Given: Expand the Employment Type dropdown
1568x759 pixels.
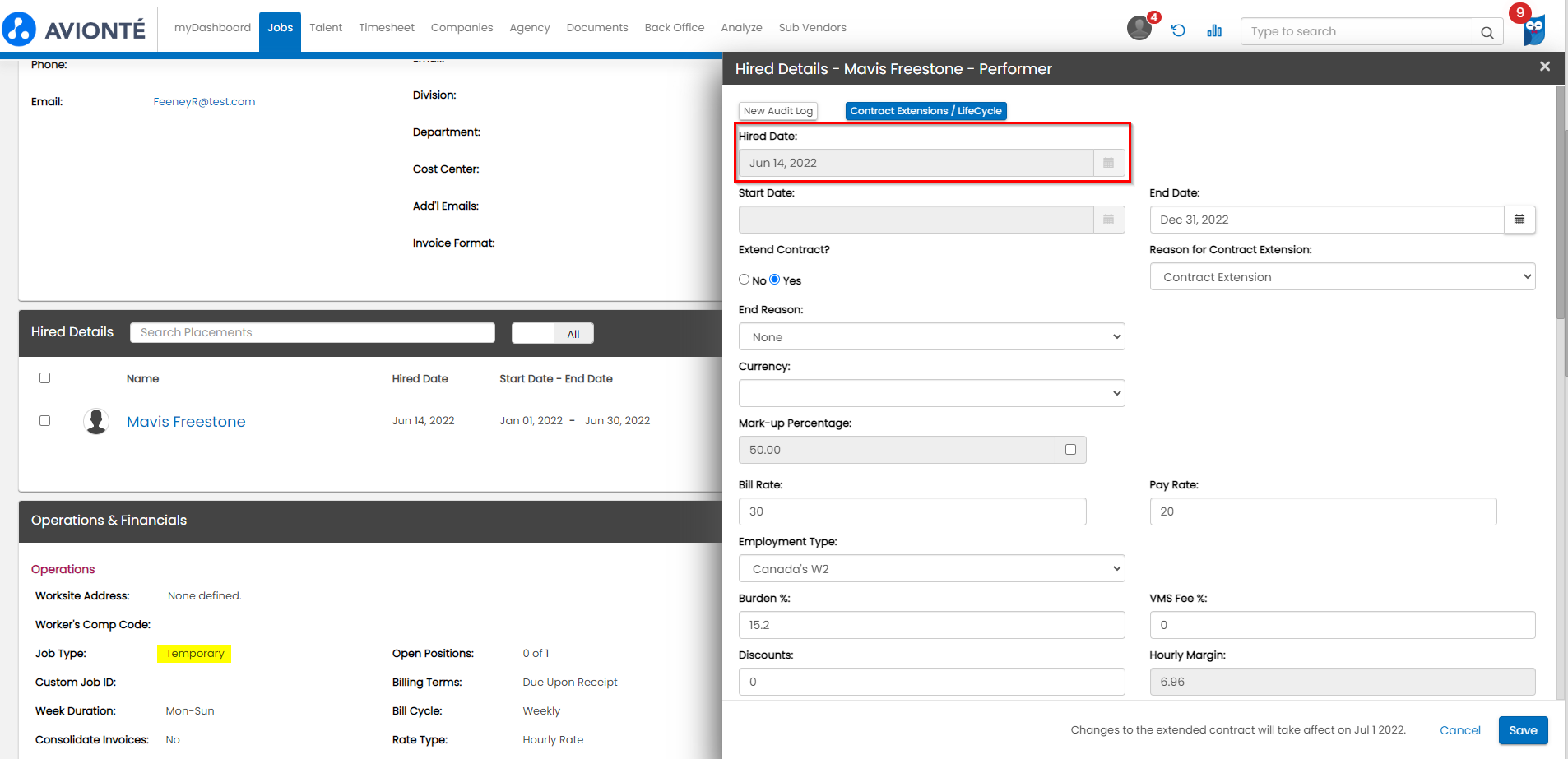Looking at the screenshot, I should pyautogui.click(x=931, y=569).
